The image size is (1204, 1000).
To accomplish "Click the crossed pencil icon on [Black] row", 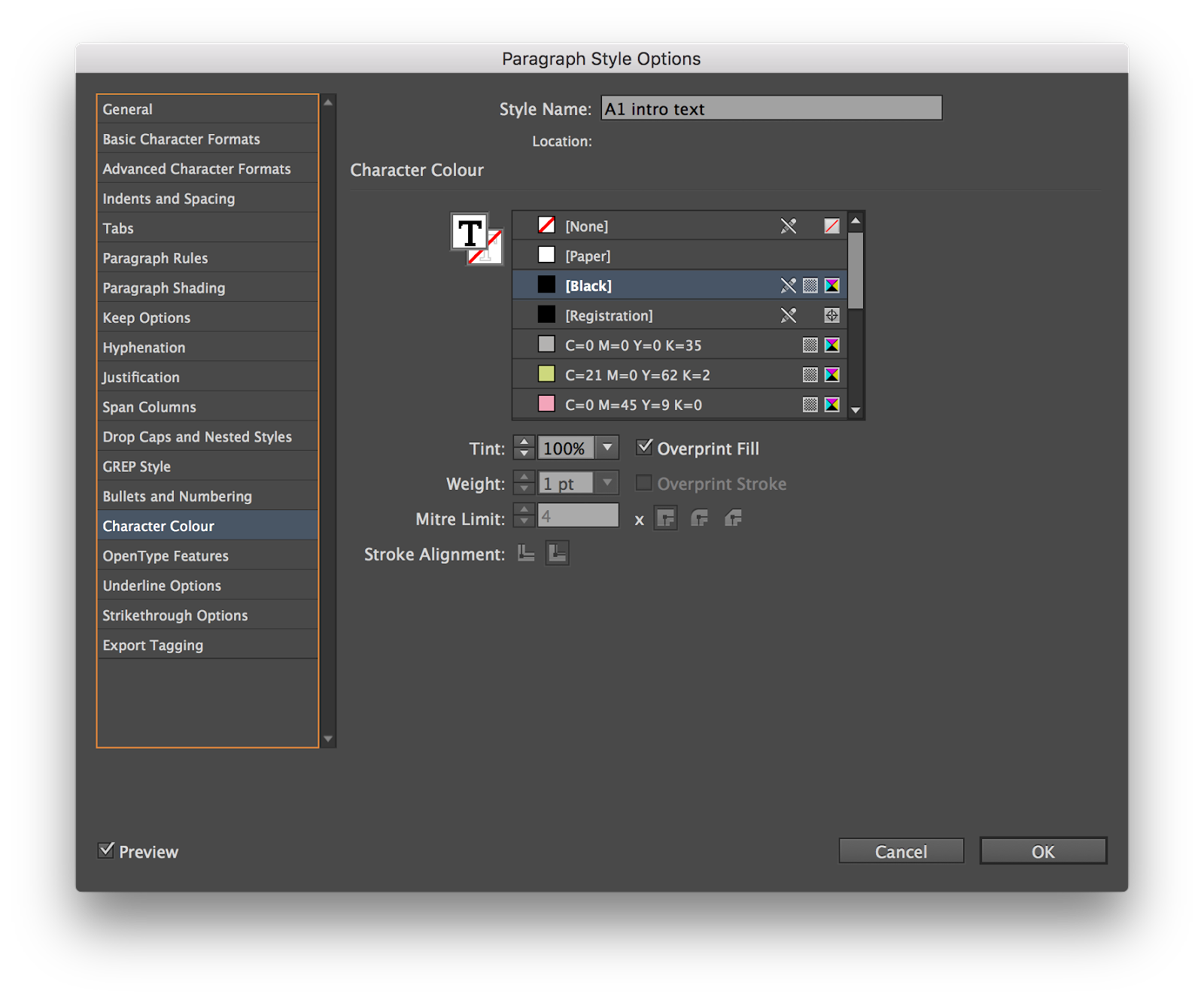I will click(x=788, y=285).
